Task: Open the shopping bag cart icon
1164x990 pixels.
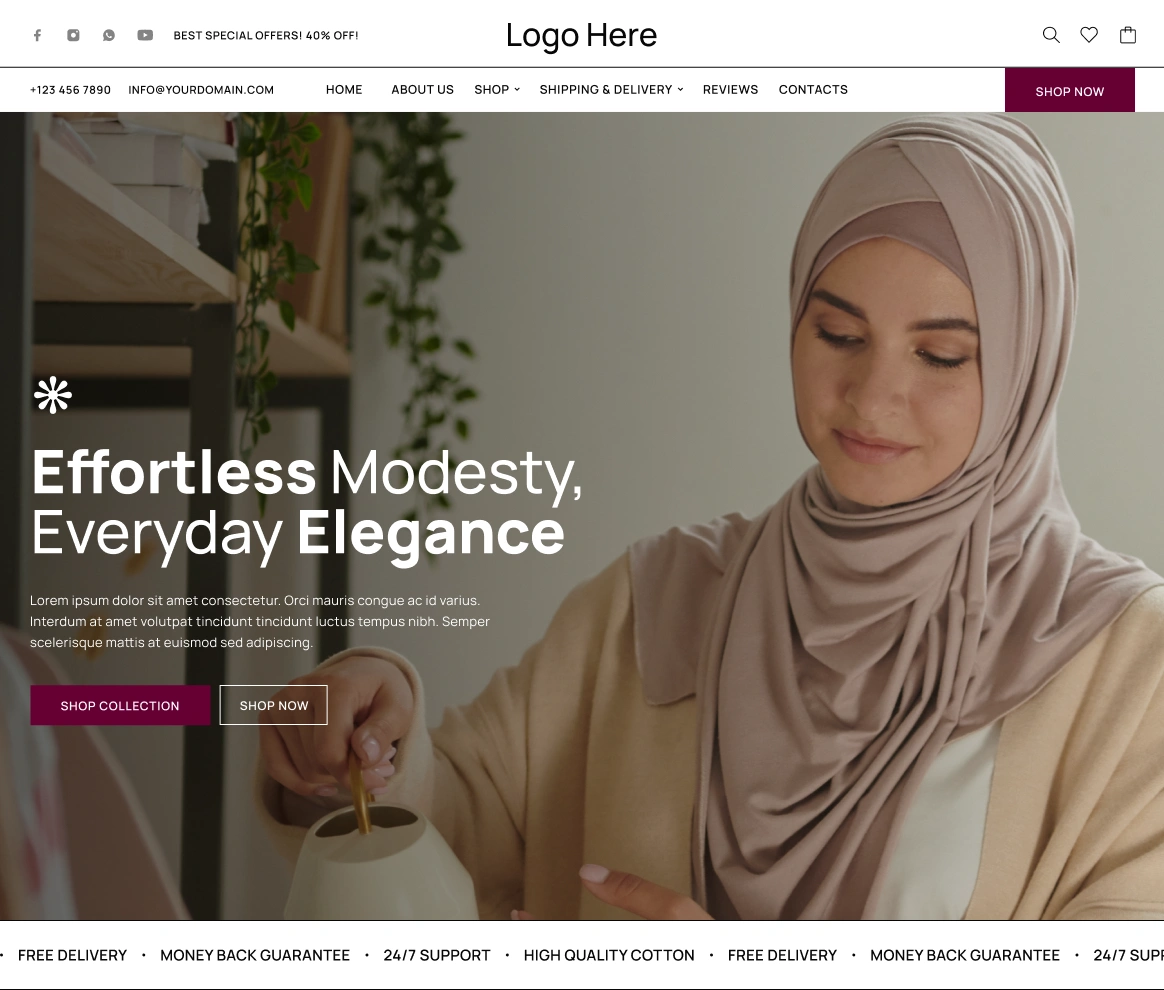Action: (1128, 35)
